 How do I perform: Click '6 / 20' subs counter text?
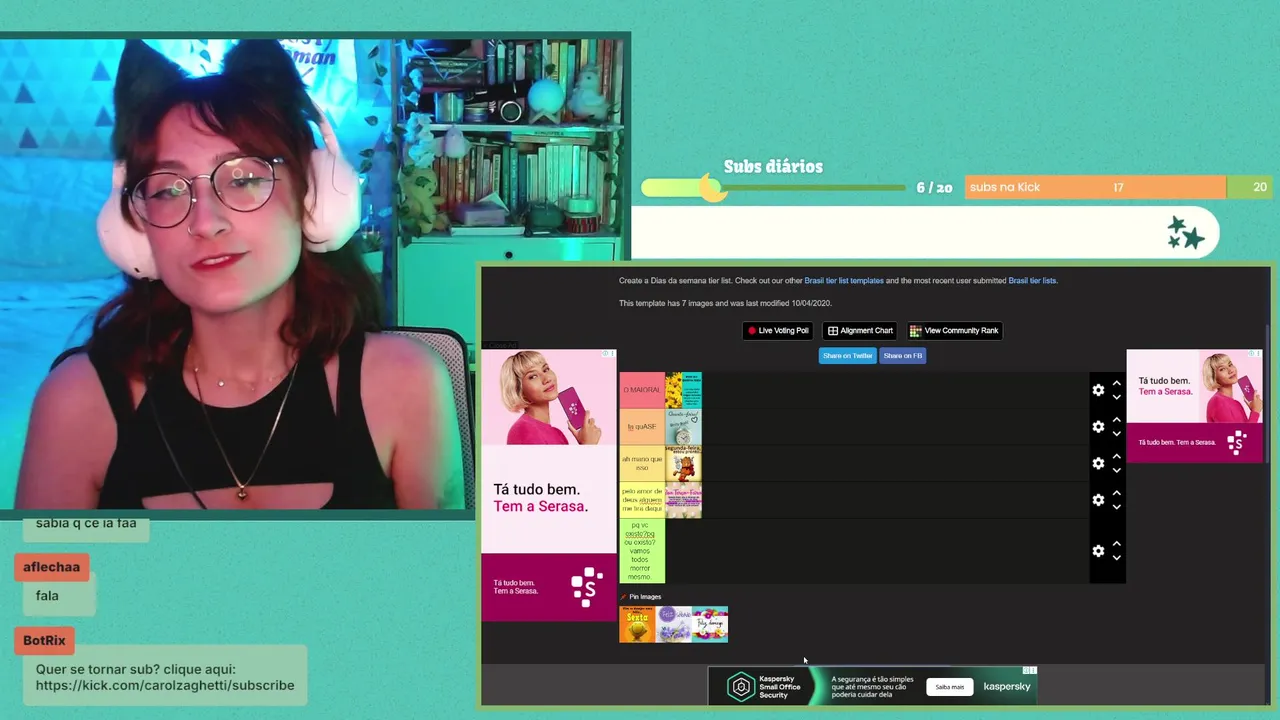934,188
